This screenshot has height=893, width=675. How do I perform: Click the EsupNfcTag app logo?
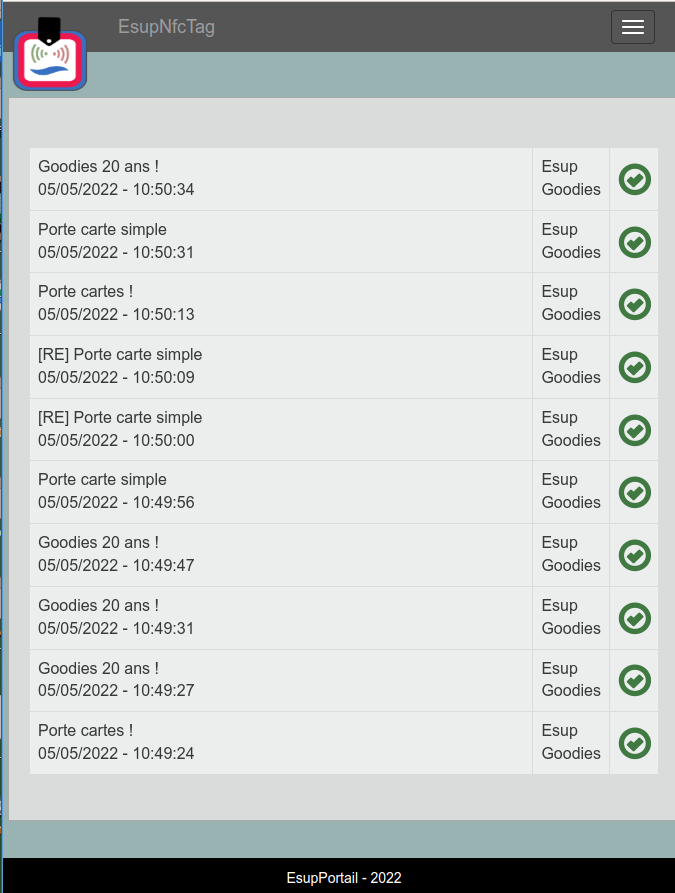click(50, 56)
